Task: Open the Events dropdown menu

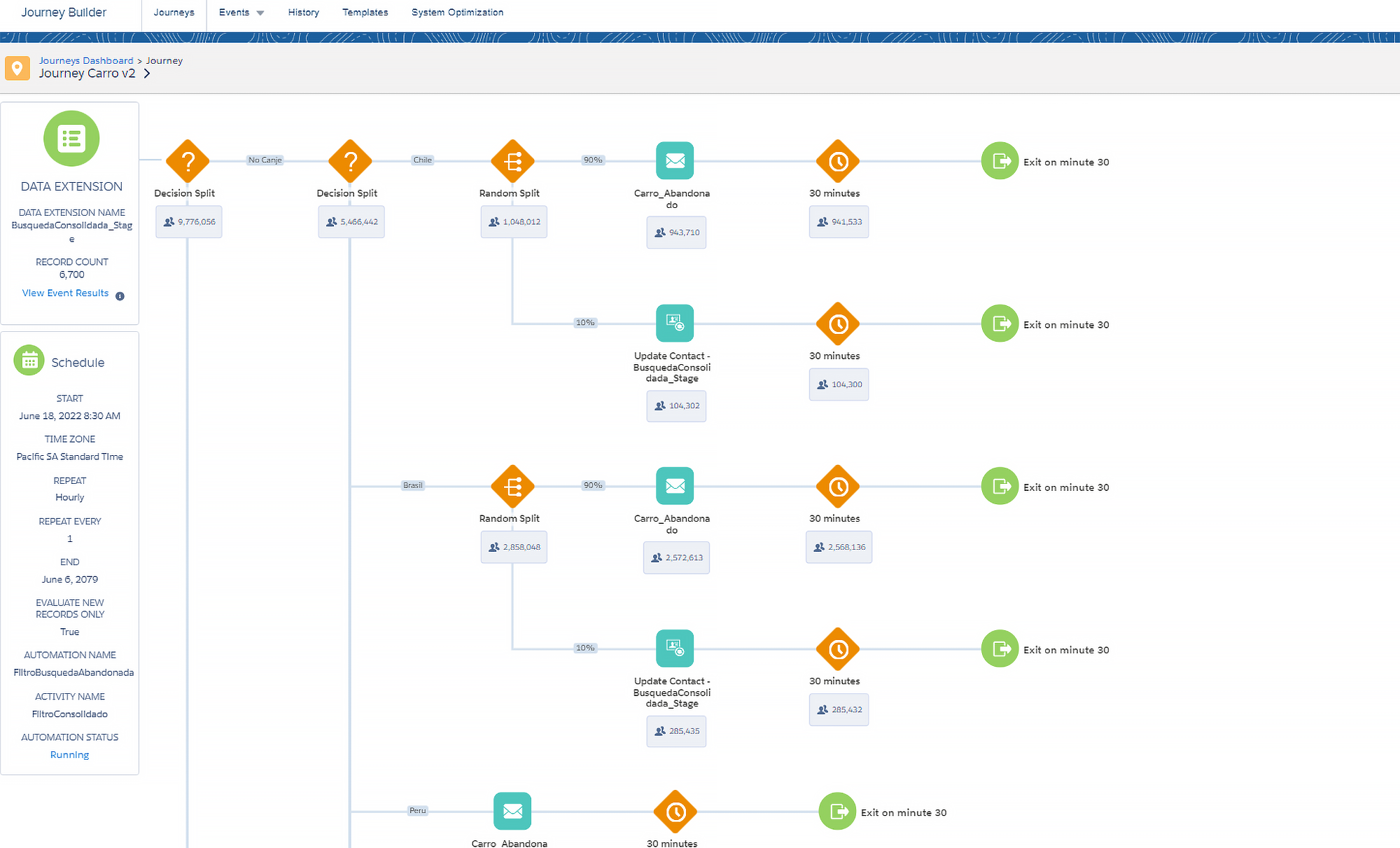Action: click(241, 13)
